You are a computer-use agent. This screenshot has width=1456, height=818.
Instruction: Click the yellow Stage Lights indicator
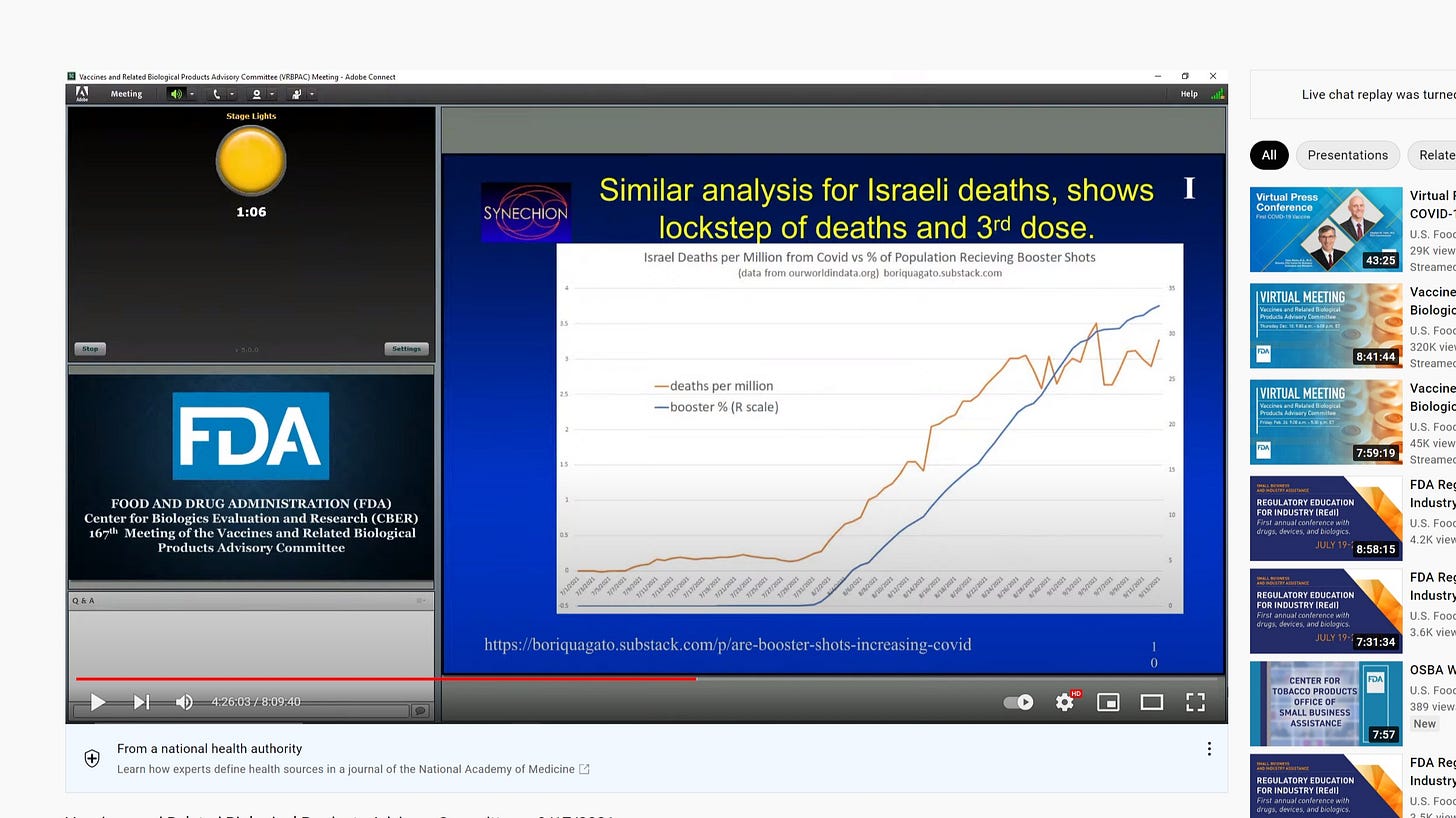(x=251, y=161)
